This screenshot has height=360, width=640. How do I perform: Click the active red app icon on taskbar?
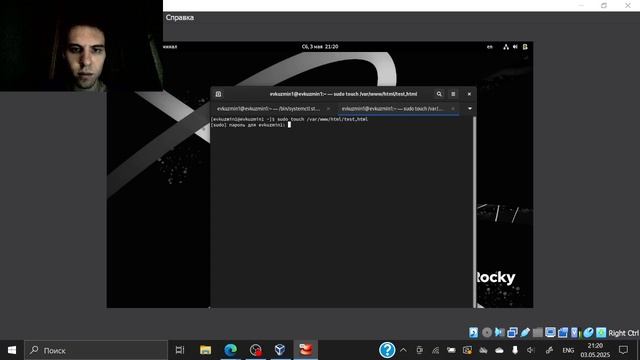[305, 350]
